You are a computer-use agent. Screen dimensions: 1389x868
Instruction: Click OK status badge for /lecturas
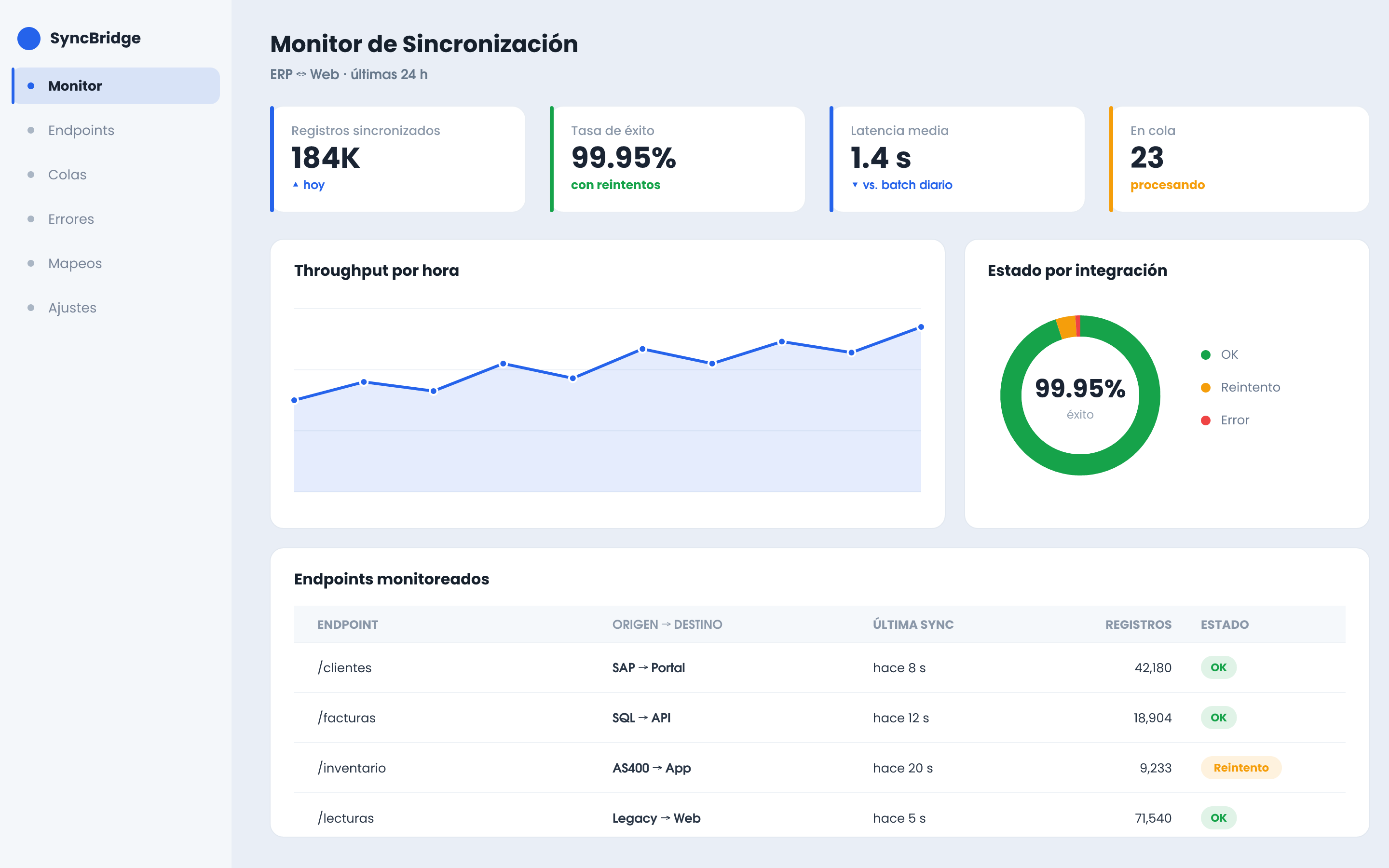click(1219, 818)
